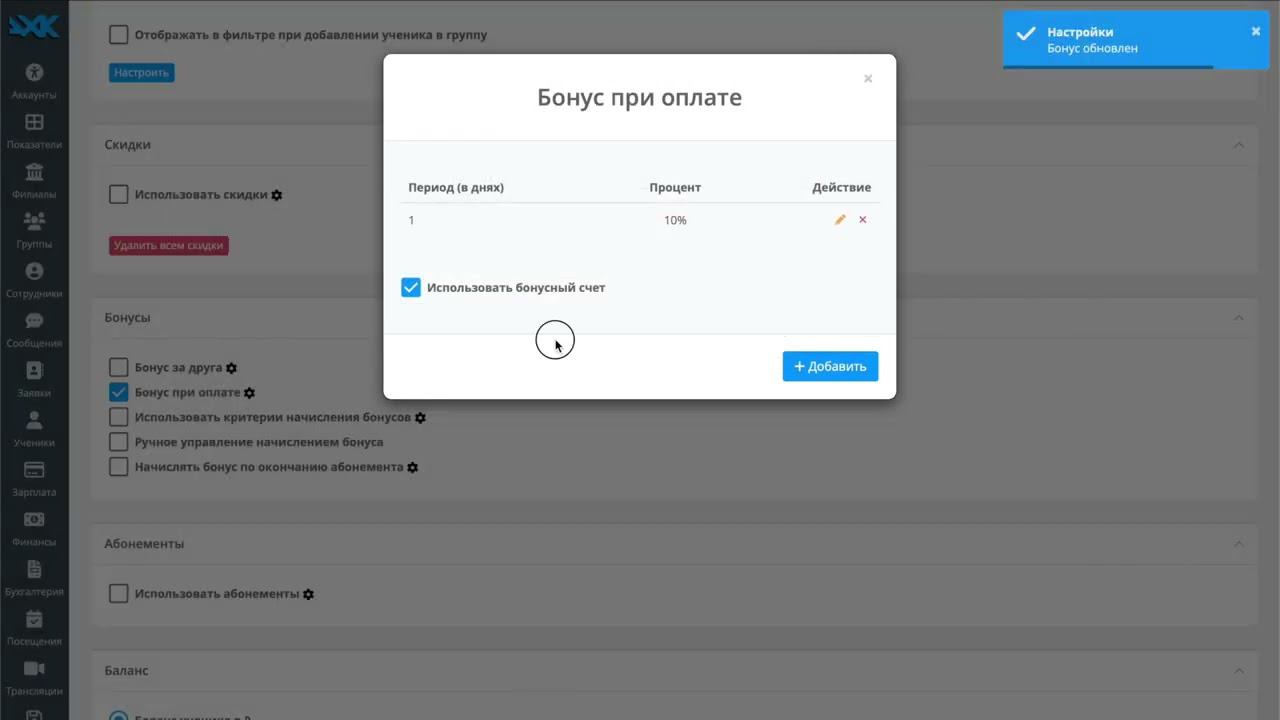Click the Период (в днях) column header
Image resolution: width=1280 pixels, height=720 pixels.
[456, 187]
